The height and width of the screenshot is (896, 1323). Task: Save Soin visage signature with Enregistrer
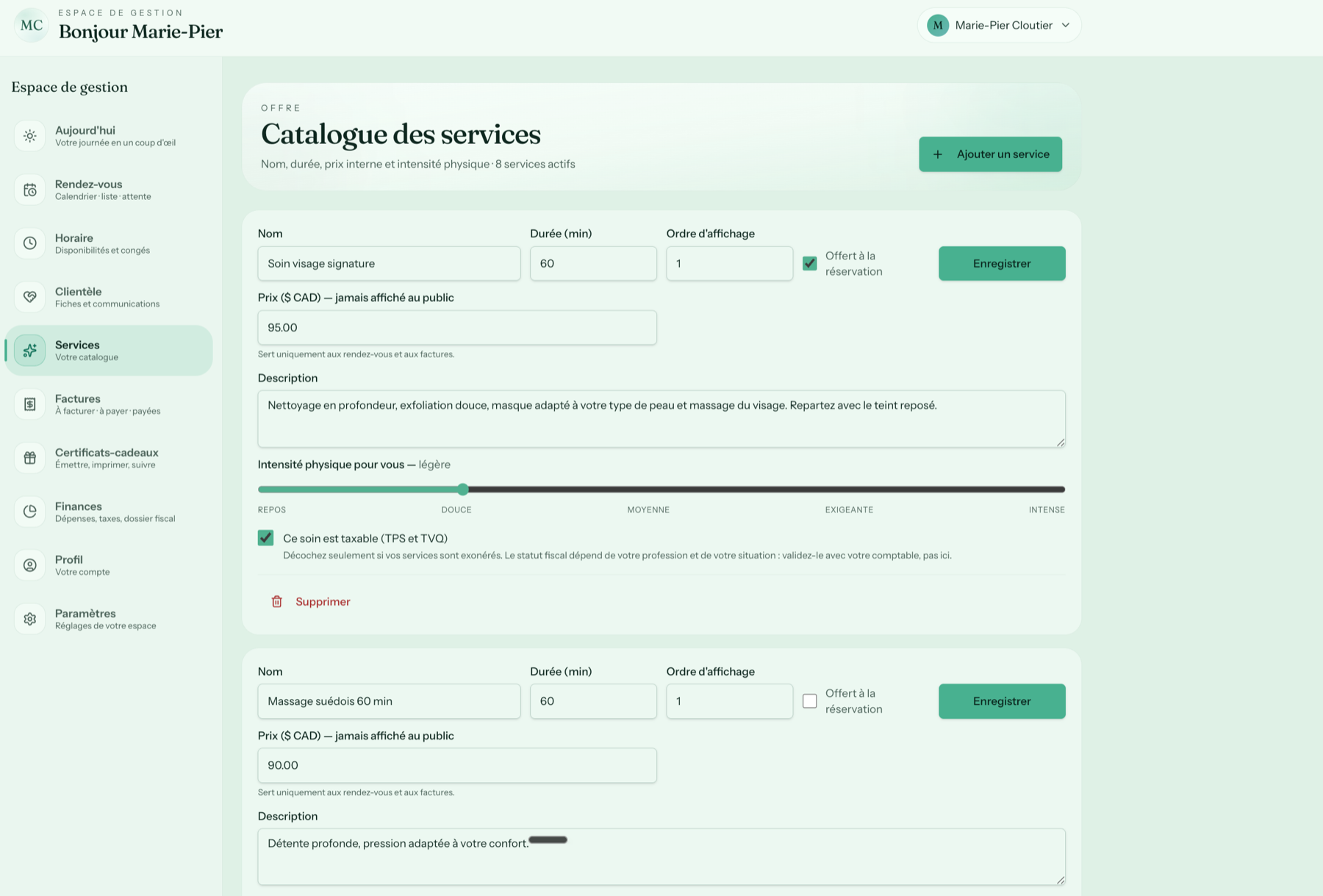(1002, 263)
